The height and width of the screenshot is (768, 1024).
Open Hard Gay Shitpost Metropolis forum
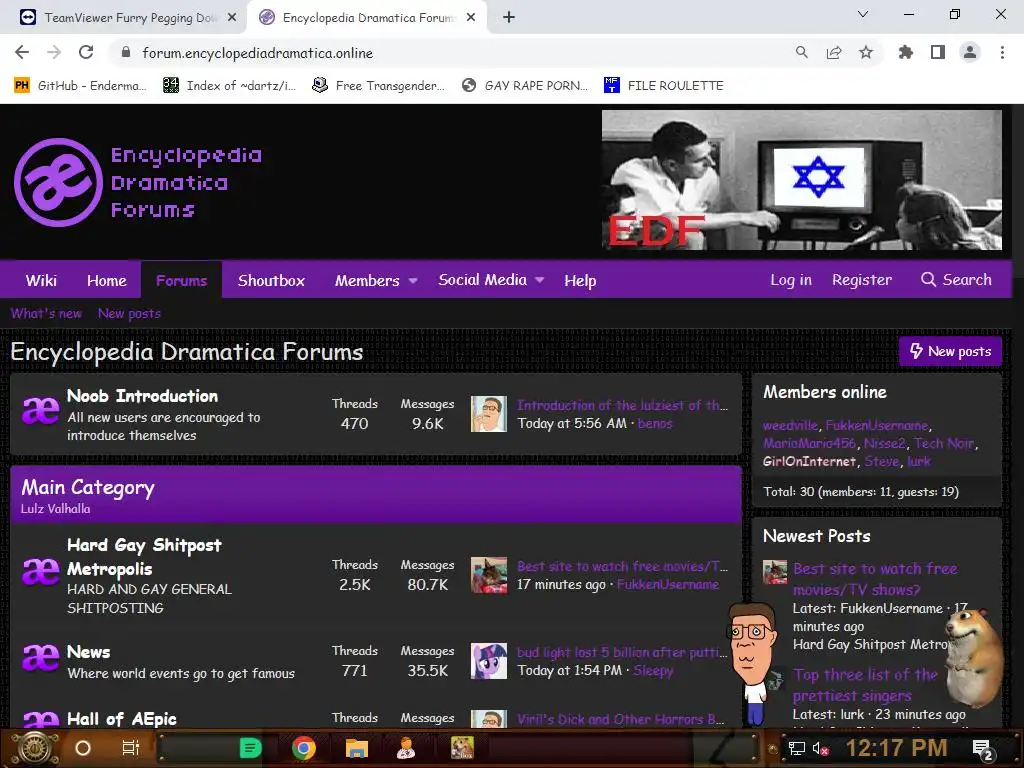coord(144,556)
